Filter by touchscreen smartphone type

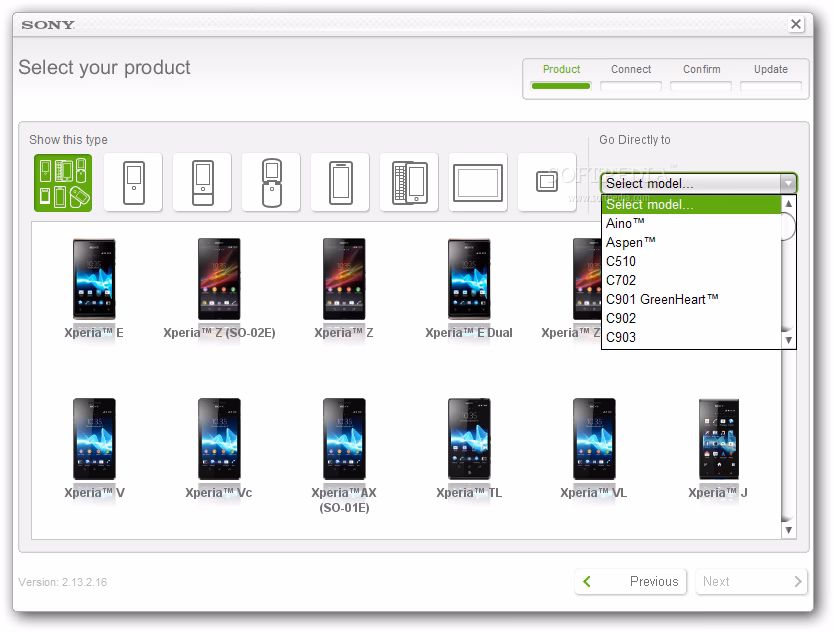click(339, 182)
